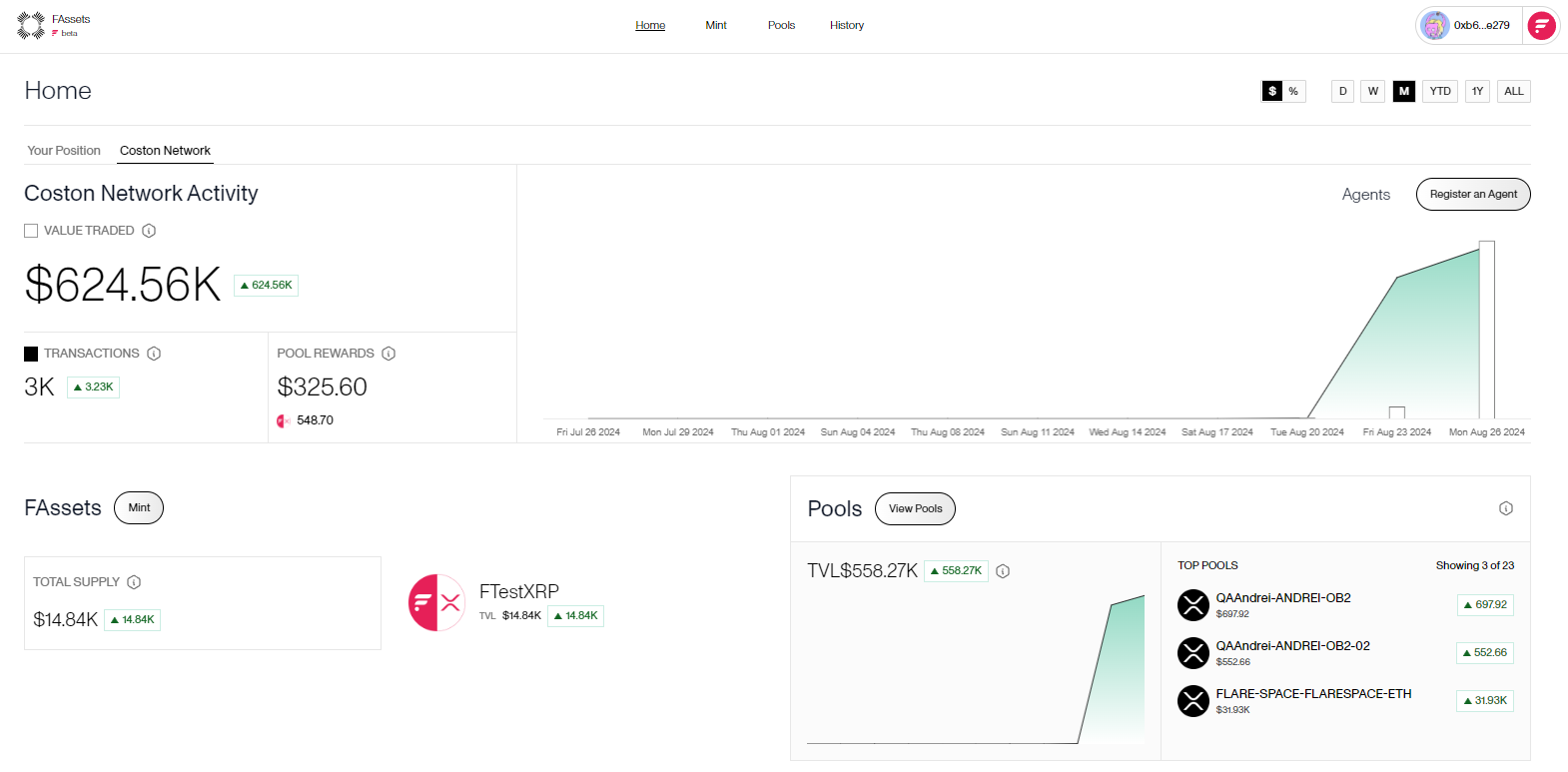
Task: Click the FTestXRP token icon
Action: tap(436, 602)
